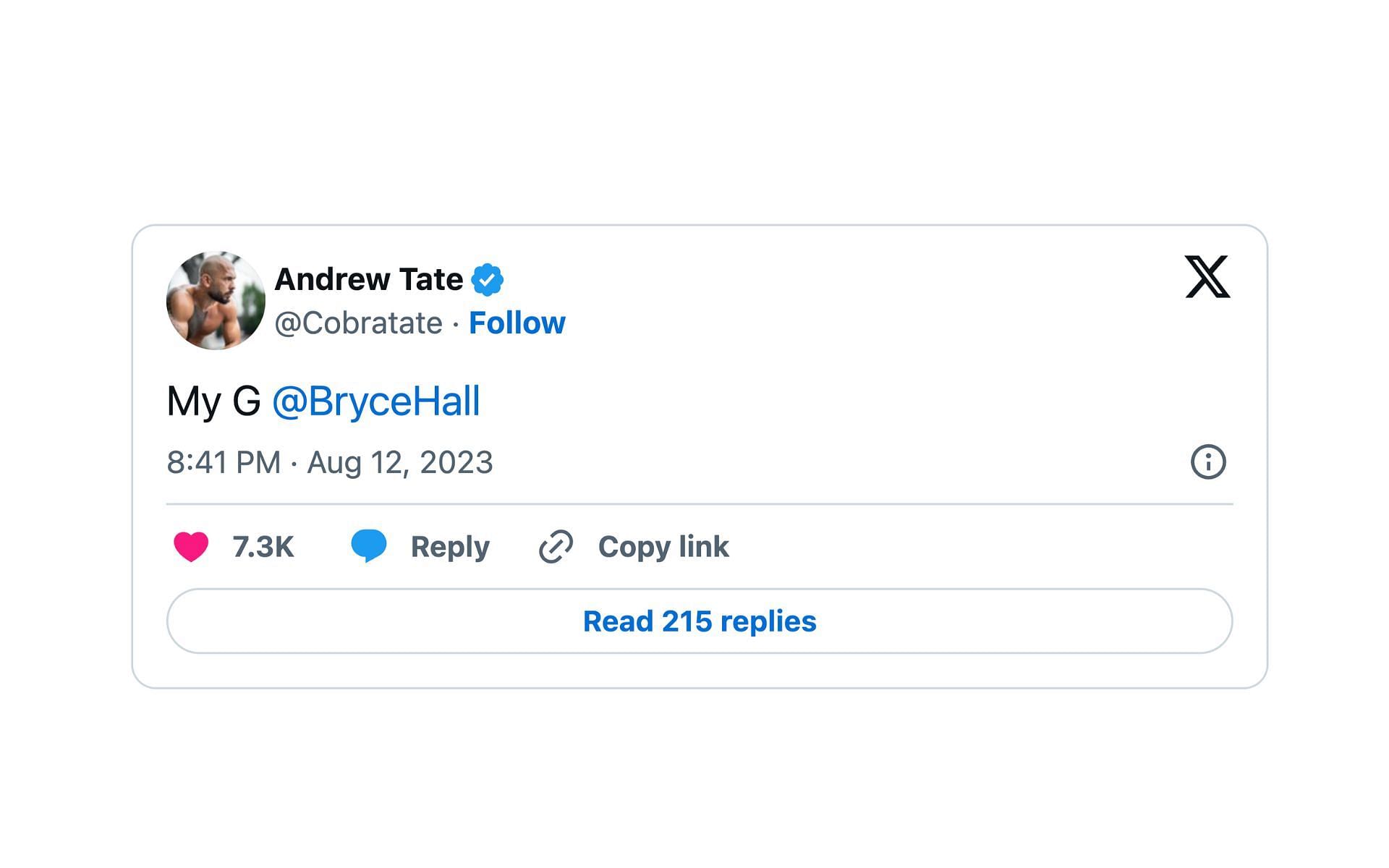Click the 7.3K like count
This screenshot has height=868, width=1389.
point(263,547)
